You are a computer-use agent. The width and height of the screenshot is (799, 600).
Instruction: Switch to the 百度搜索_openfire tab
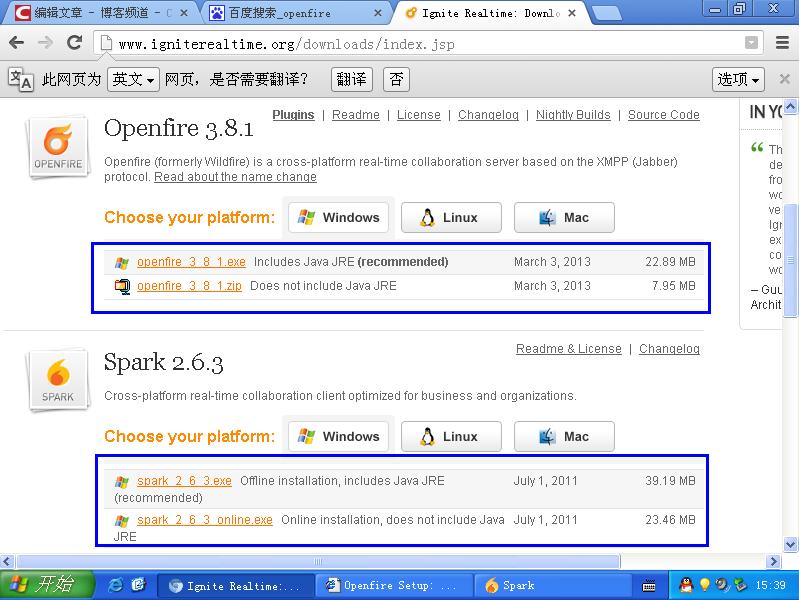click(x=294, y=13)
